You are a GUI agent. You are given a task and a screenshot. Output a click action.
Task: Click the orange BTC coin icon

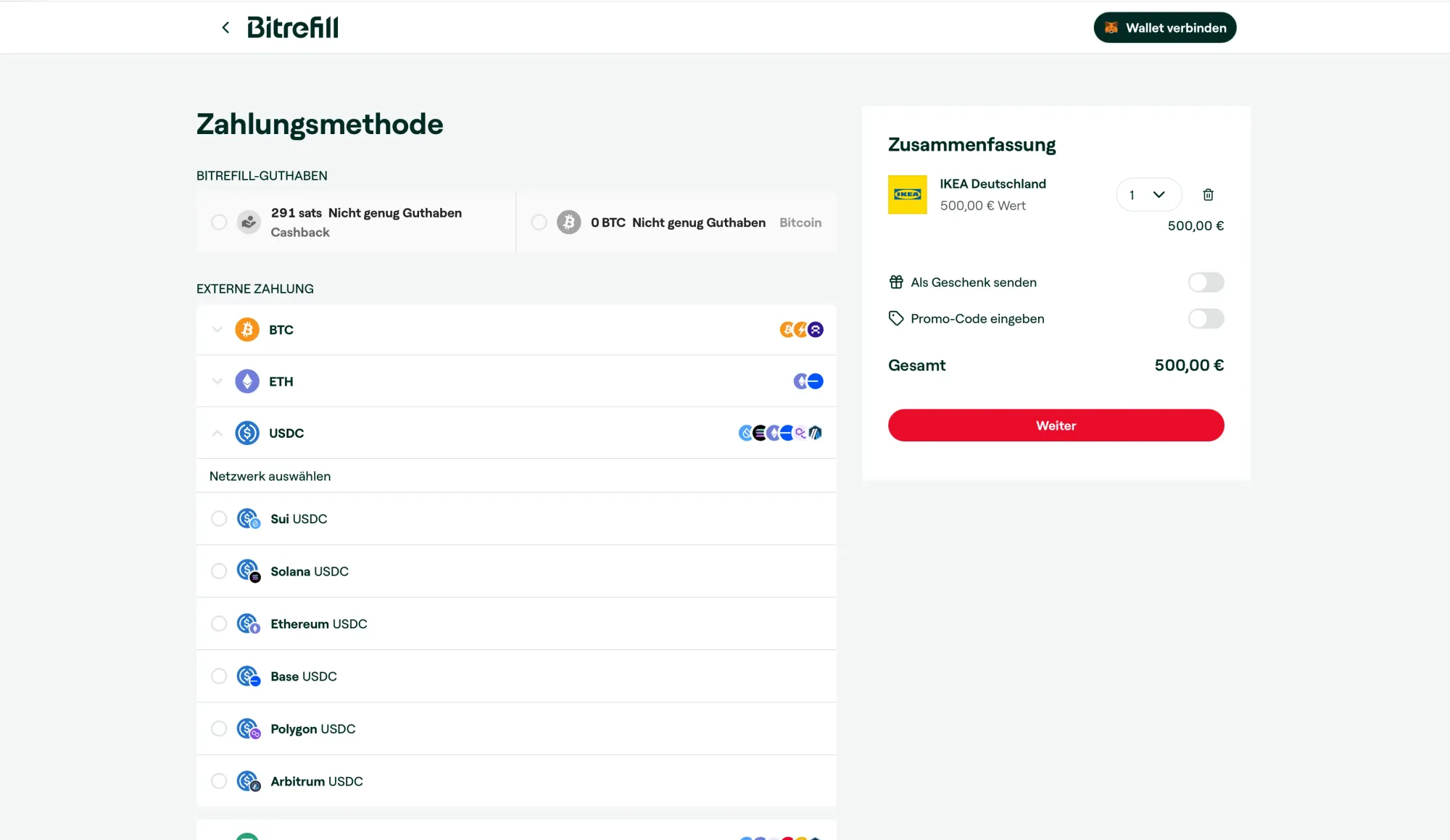[x=247, y=330]
